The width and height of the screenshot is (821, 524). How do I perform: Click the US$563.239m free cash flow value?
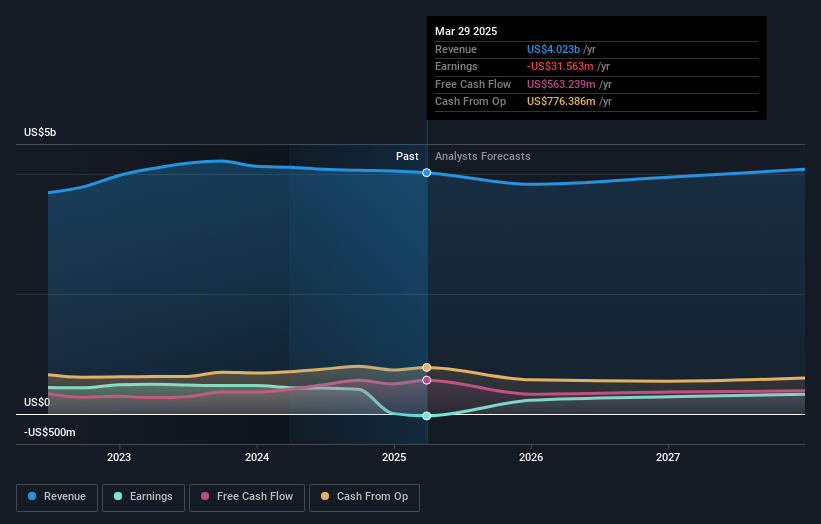pos(561,84)
